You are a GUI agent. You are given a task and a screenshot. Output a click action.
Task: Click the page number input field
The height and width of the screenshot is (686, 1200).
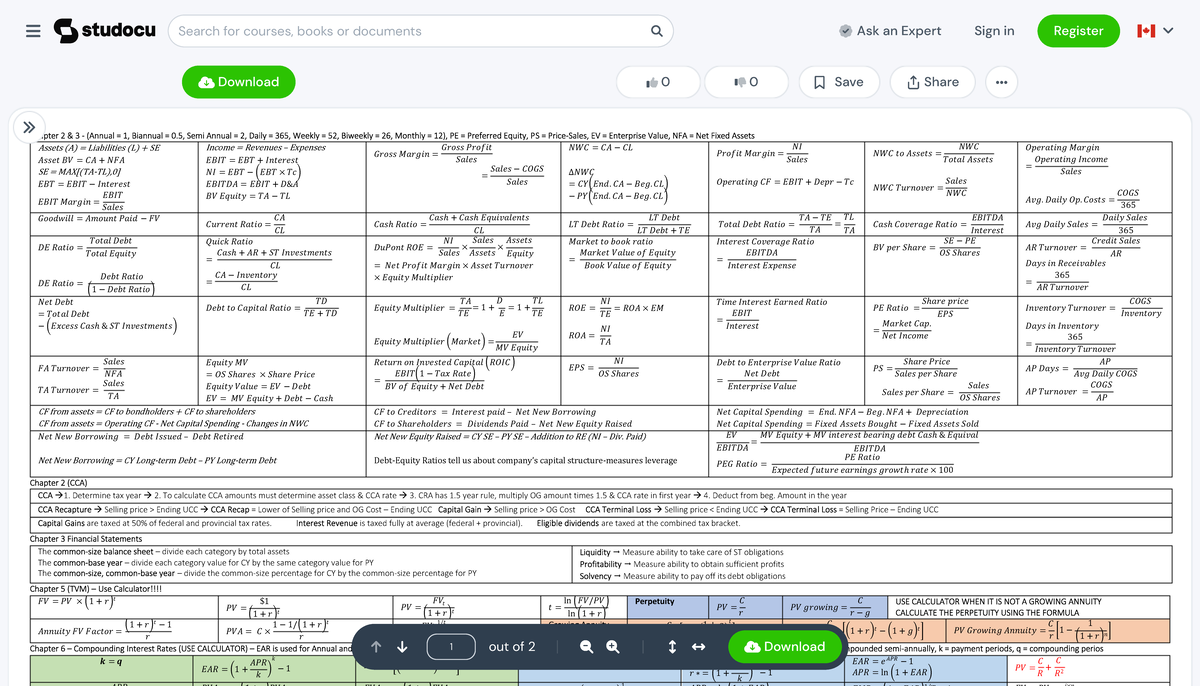[451, 647]
